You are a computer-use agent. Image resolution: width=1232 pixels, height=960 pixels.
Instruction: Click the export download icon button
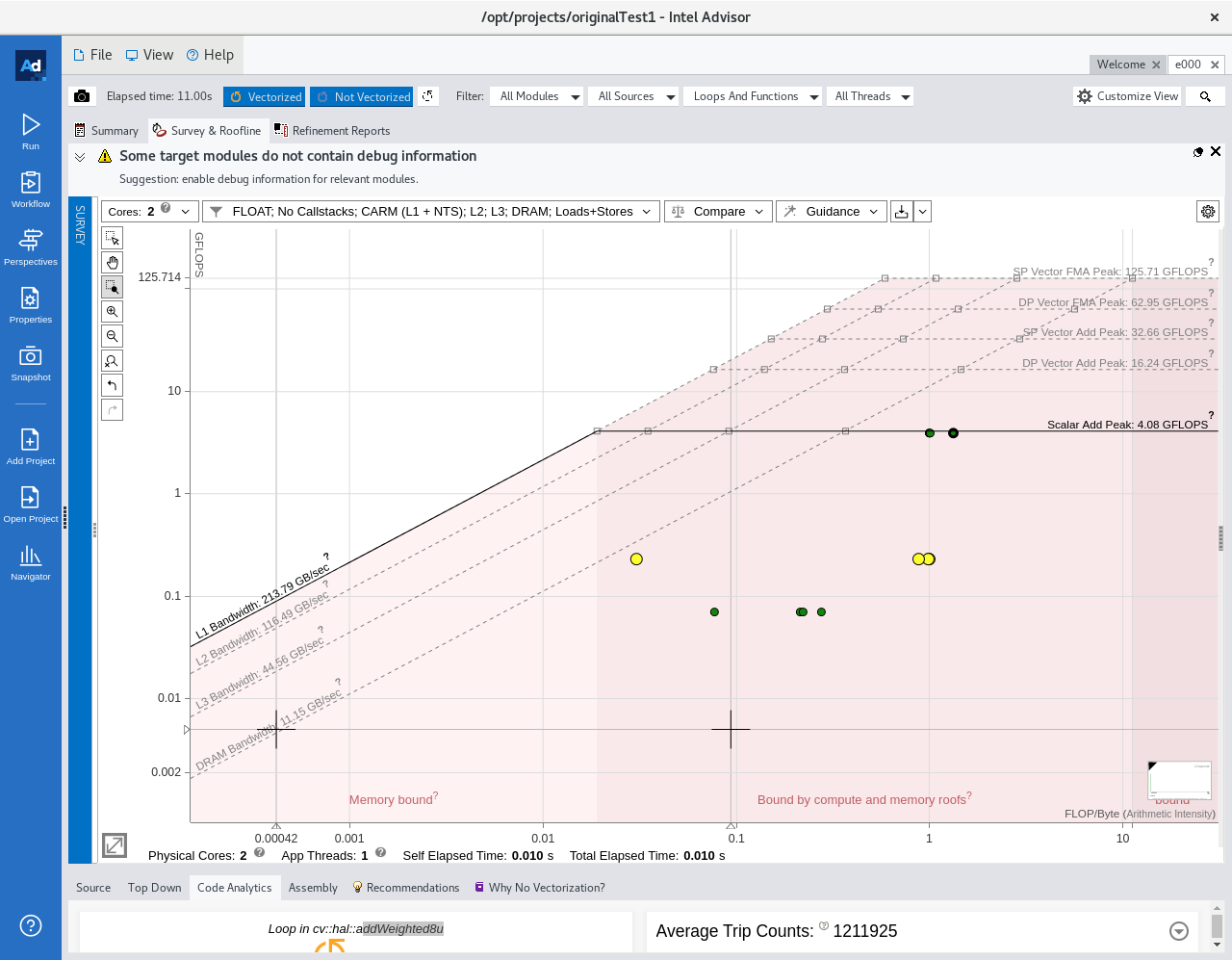pyautogui.click(x=901, y=211)
